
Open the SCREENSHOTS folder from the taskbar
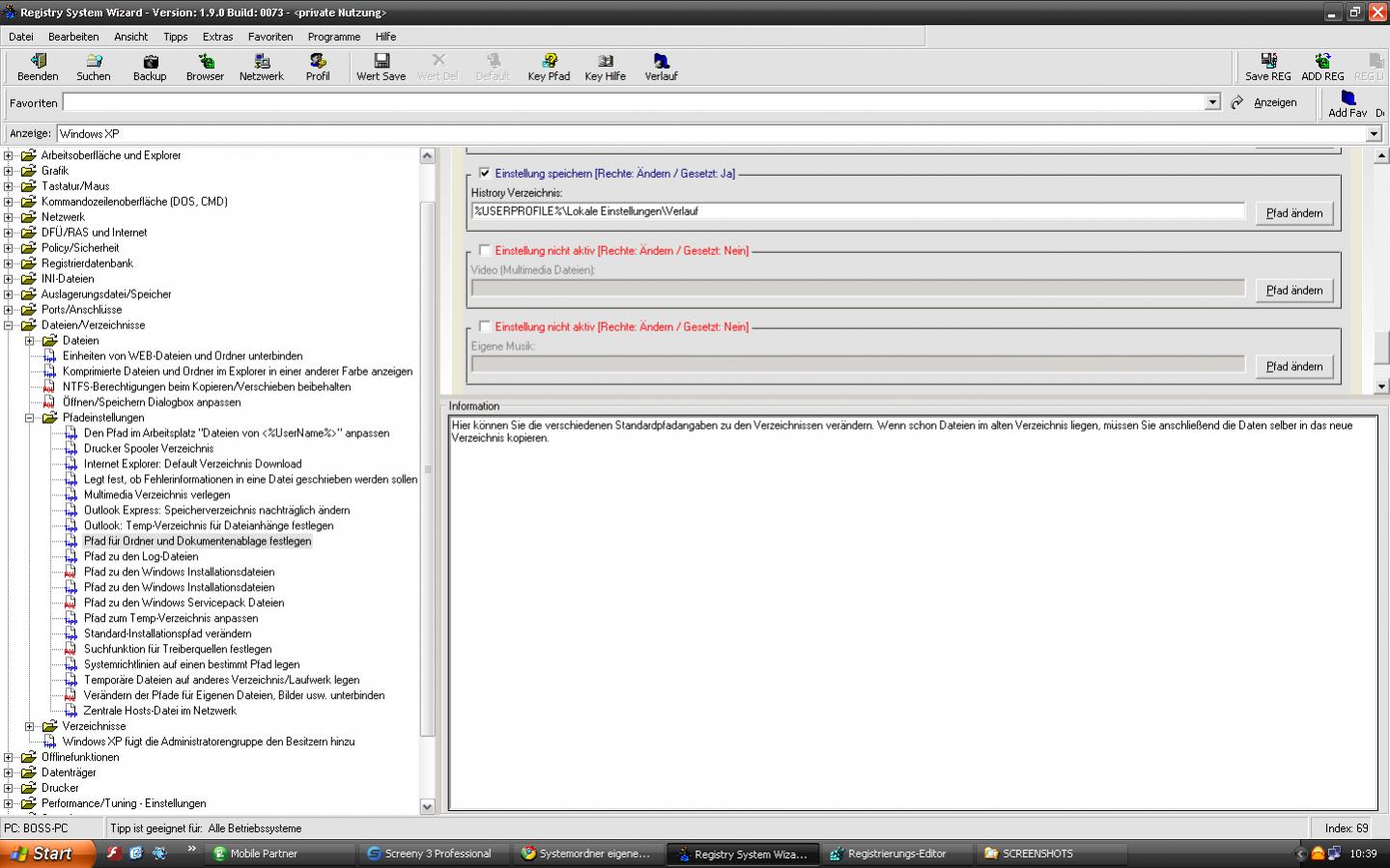pos(1052,854)
